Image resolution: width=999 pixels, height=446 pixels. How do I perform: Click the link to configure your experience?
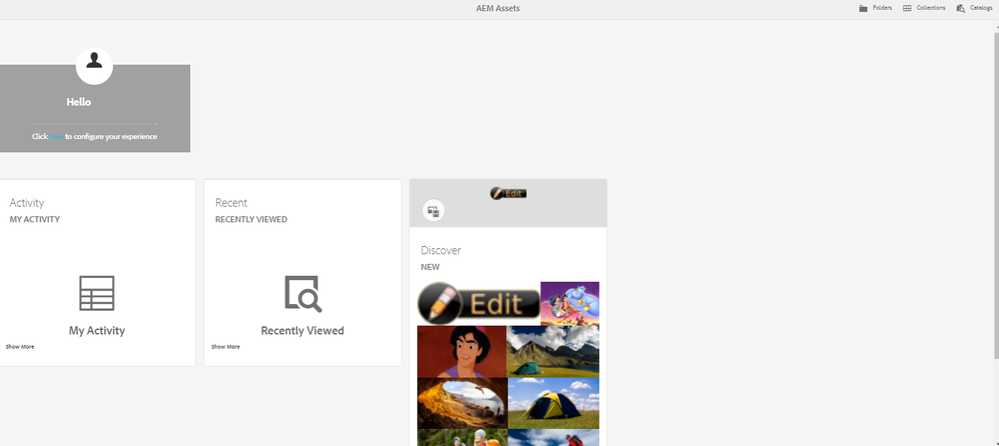(x=57, y=136)
